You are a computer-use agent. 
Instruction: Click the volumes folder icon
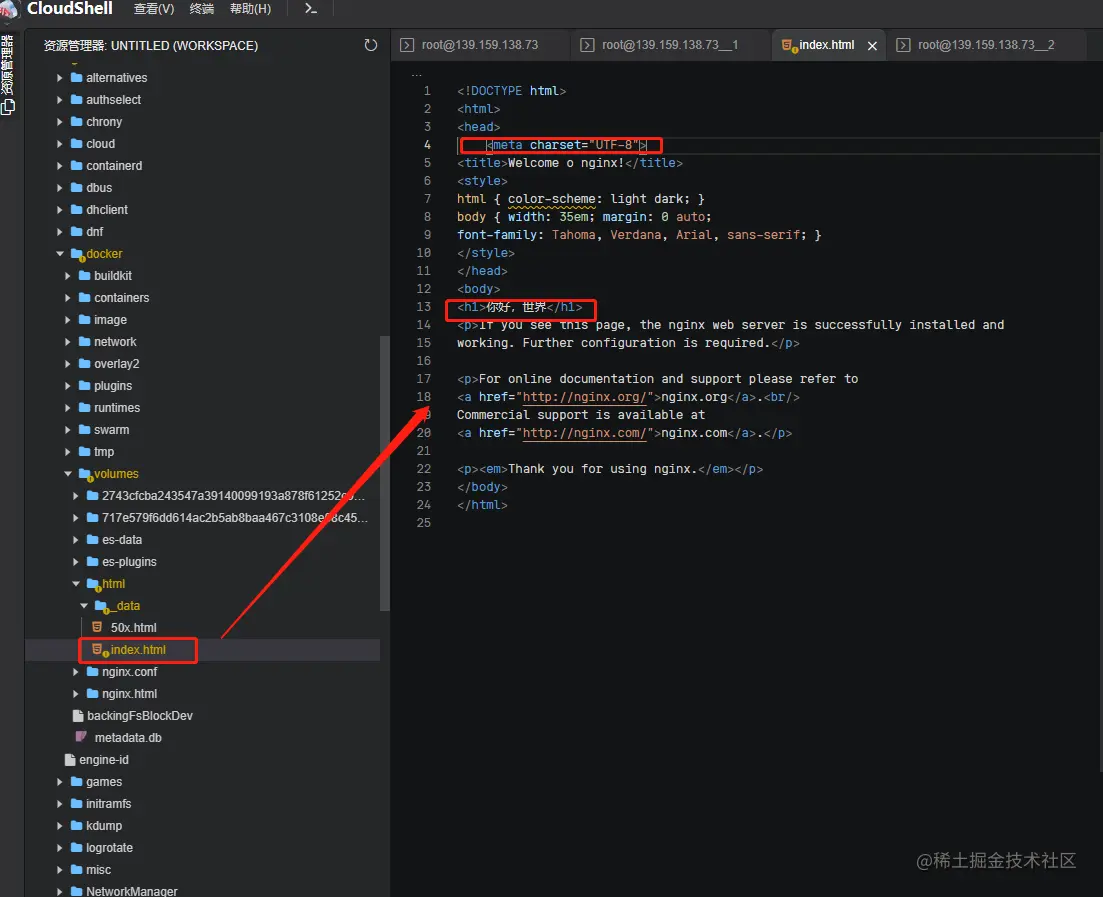85,473
